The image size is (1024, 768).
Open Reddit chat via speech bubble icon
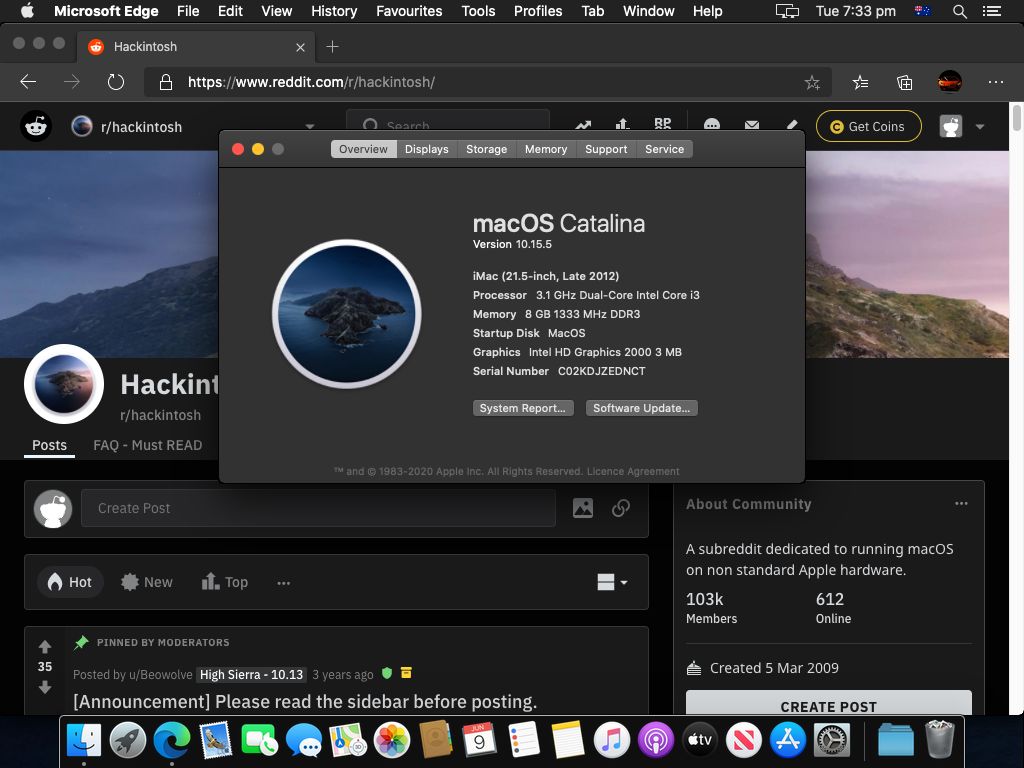(x=712, y=126)
